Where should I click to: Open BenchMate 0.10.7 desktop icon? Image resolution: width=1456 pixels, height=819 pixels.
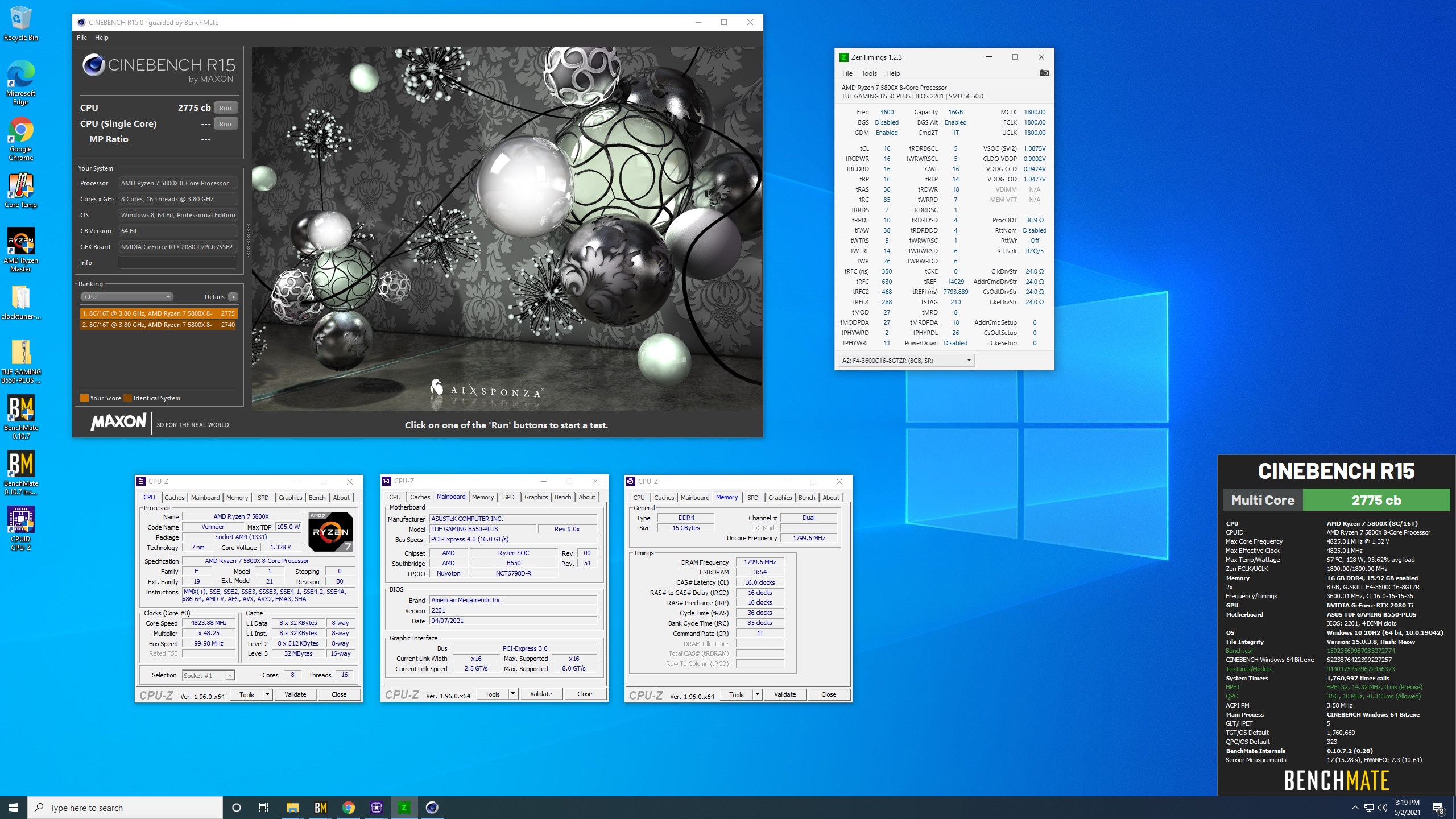point(20,417)
